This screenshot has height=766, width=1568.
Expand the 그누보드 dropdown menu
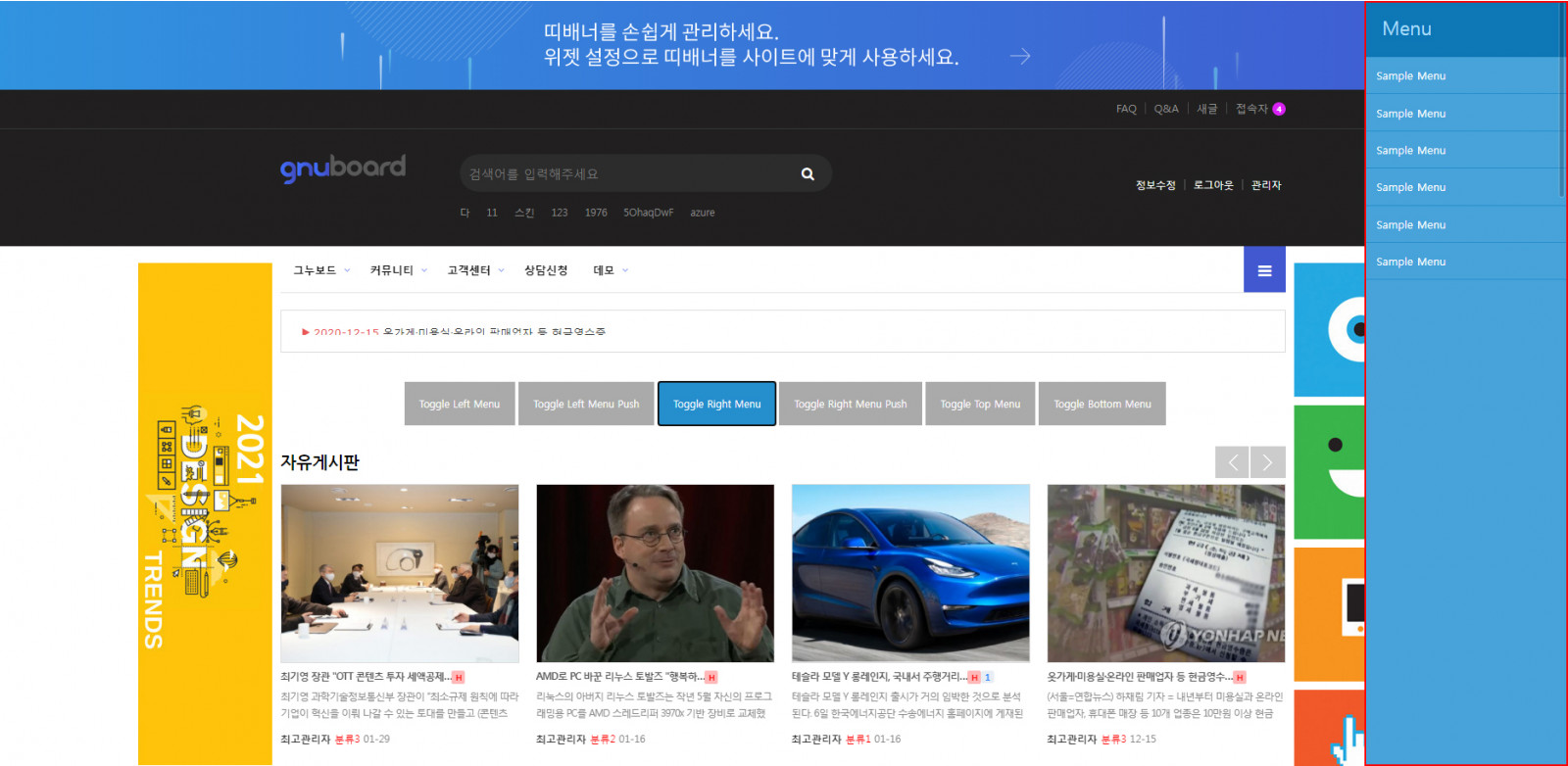click(x=320, y=270)
